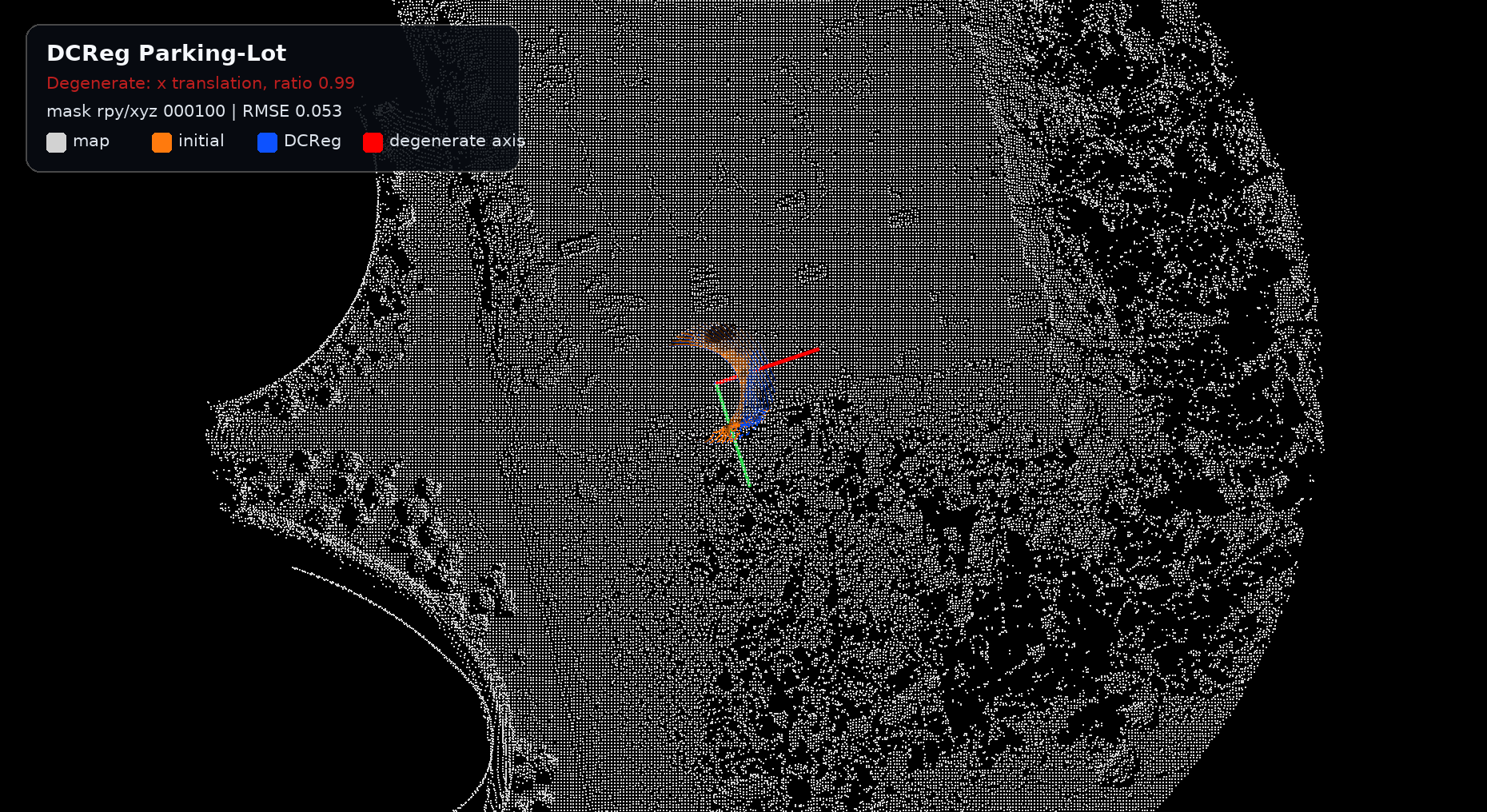Click the white map legend swatch
Viewport: 1487px width, 812px height.
(x=56, y=142)
